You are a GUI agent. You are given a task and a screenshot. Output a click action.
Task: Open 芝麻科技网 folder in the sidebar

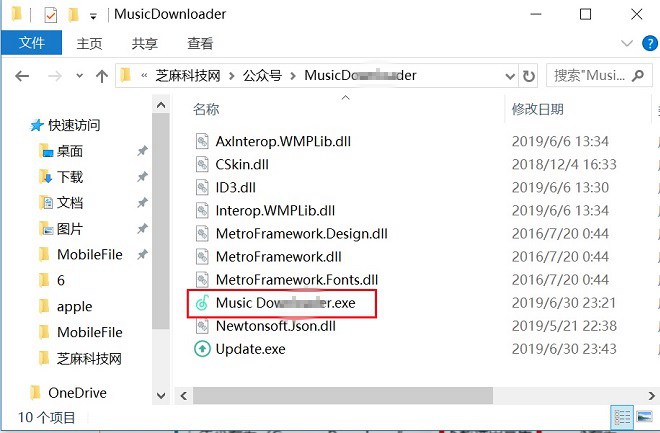tap(89, 359)
